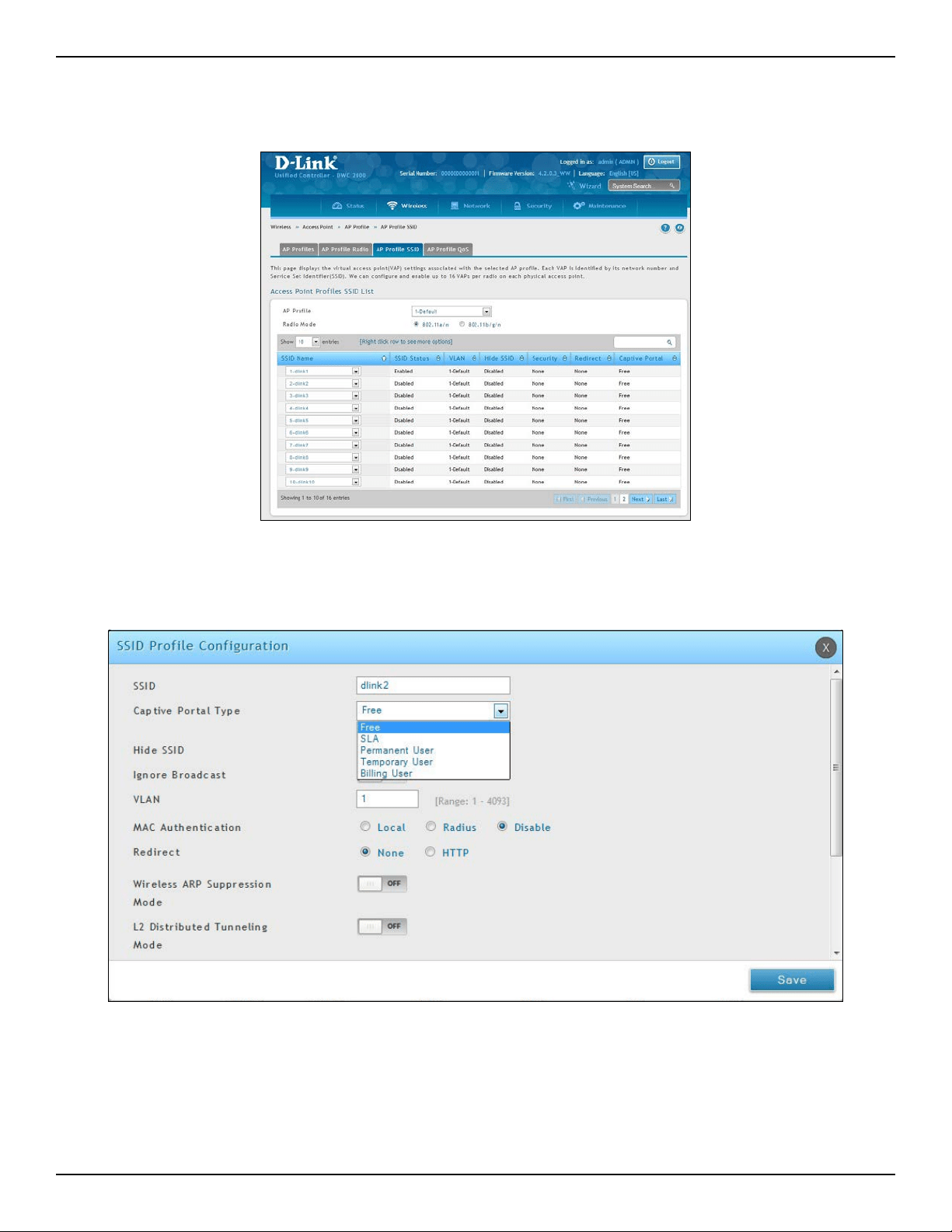Select Radius for MAC Authentication

point(431,827)
